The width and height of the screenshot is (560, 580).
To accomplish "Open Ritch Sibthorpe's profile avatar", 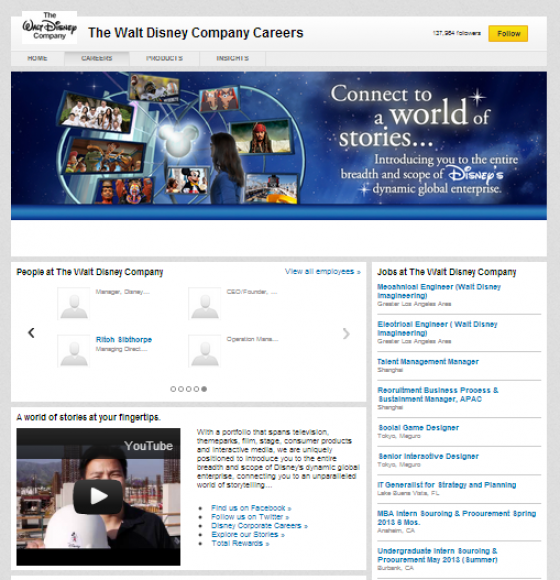I will point(74,351).
